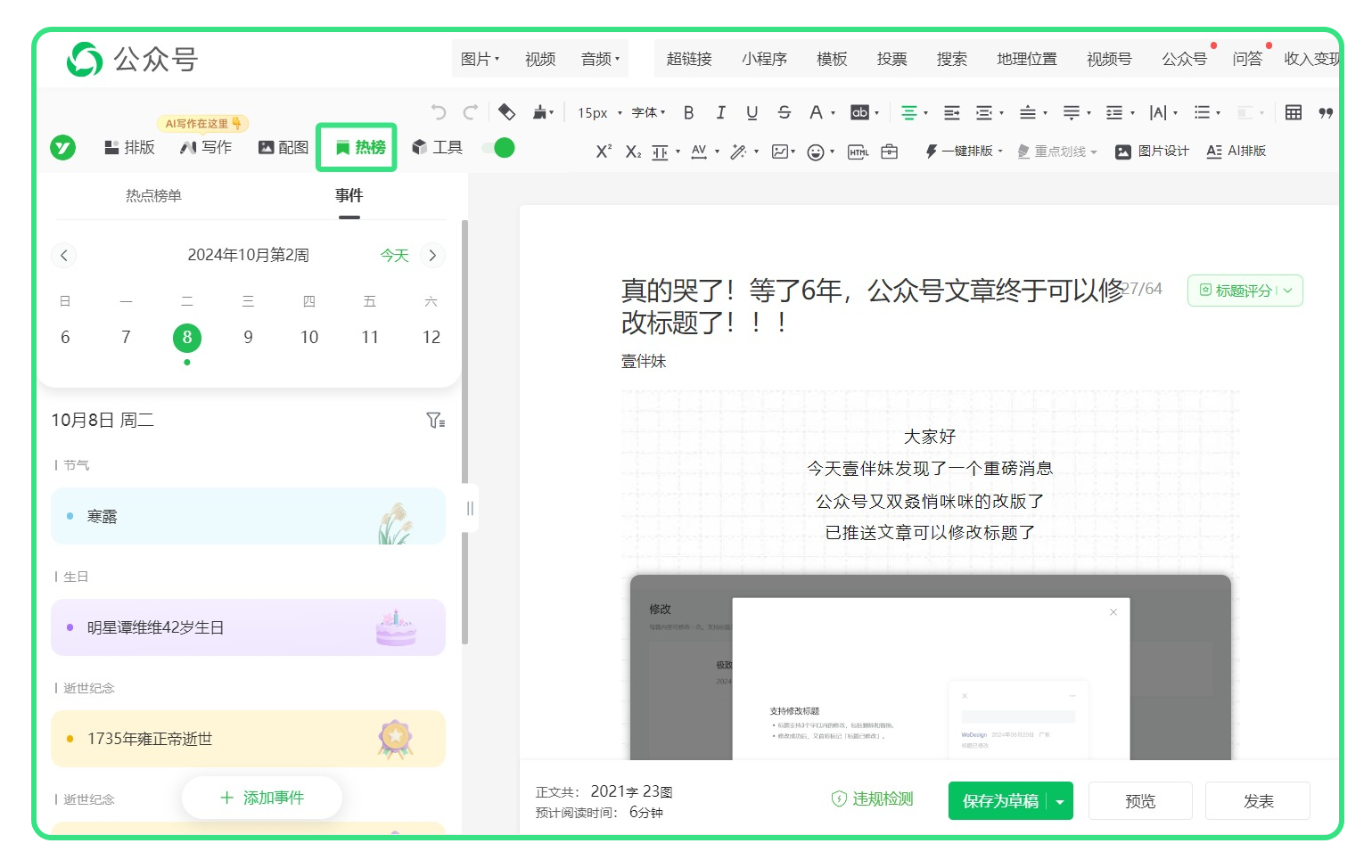This screenshot has height=868, width=1372.
Task: Open 图片设计 image design tool
Action: click(x=1152, y=151)
